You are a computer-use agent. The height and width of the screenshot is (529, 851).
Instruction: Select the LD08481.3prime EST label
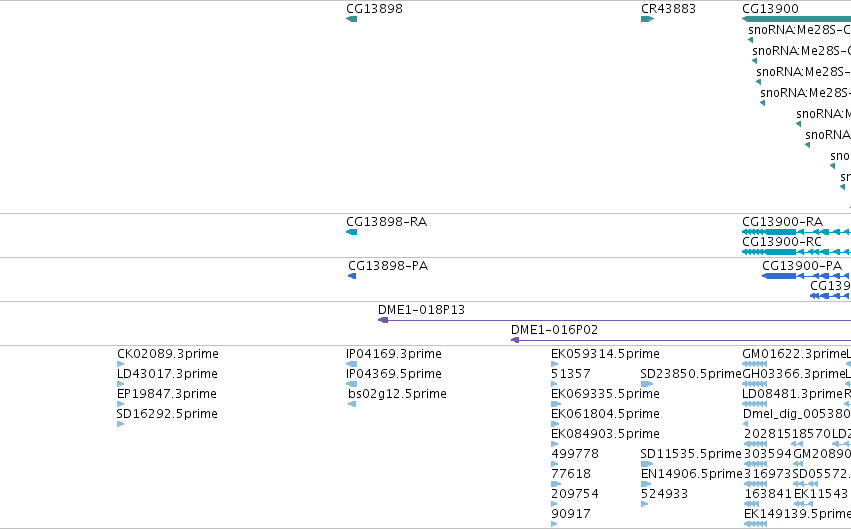click(x=792, y=394)
